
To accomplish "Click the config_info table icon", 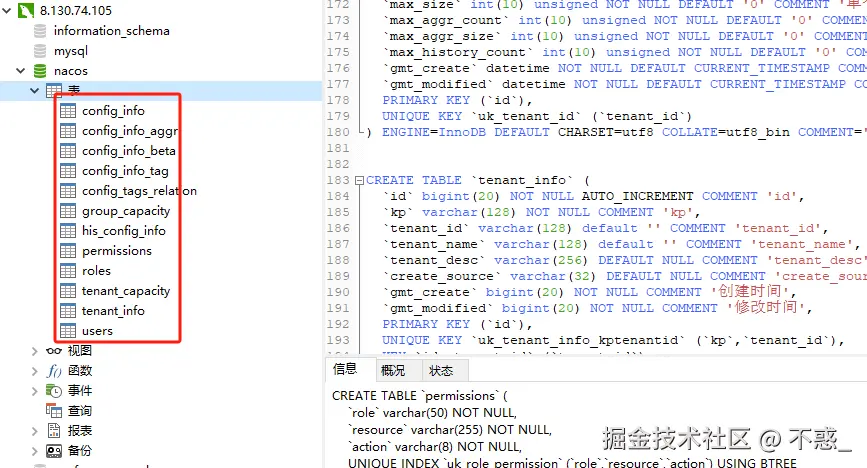I will [68, 111].
